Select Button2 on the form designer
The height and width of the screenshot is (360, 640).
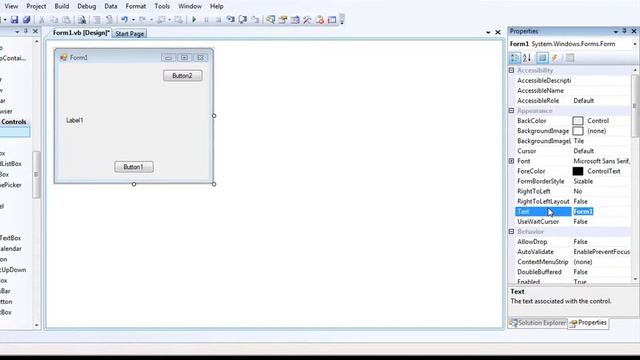tap(182, 76)
